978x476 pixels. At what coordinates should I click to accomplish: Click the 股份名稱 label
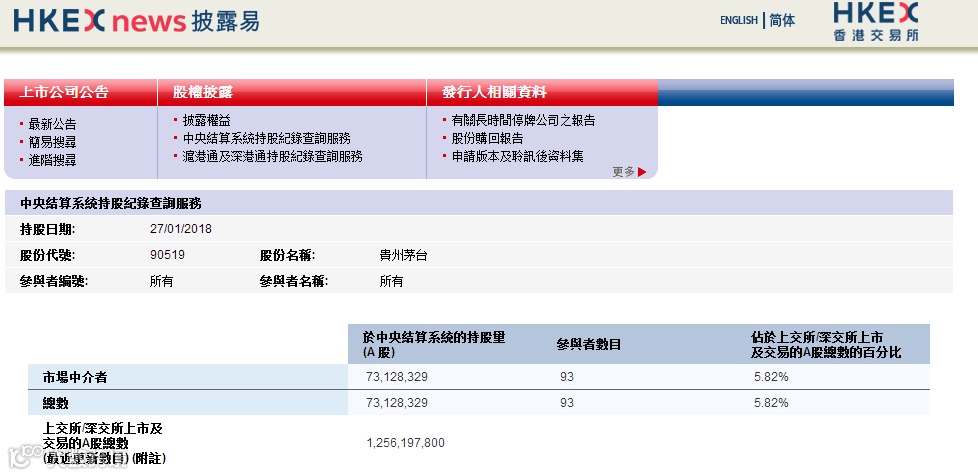[x=288, y=255]
